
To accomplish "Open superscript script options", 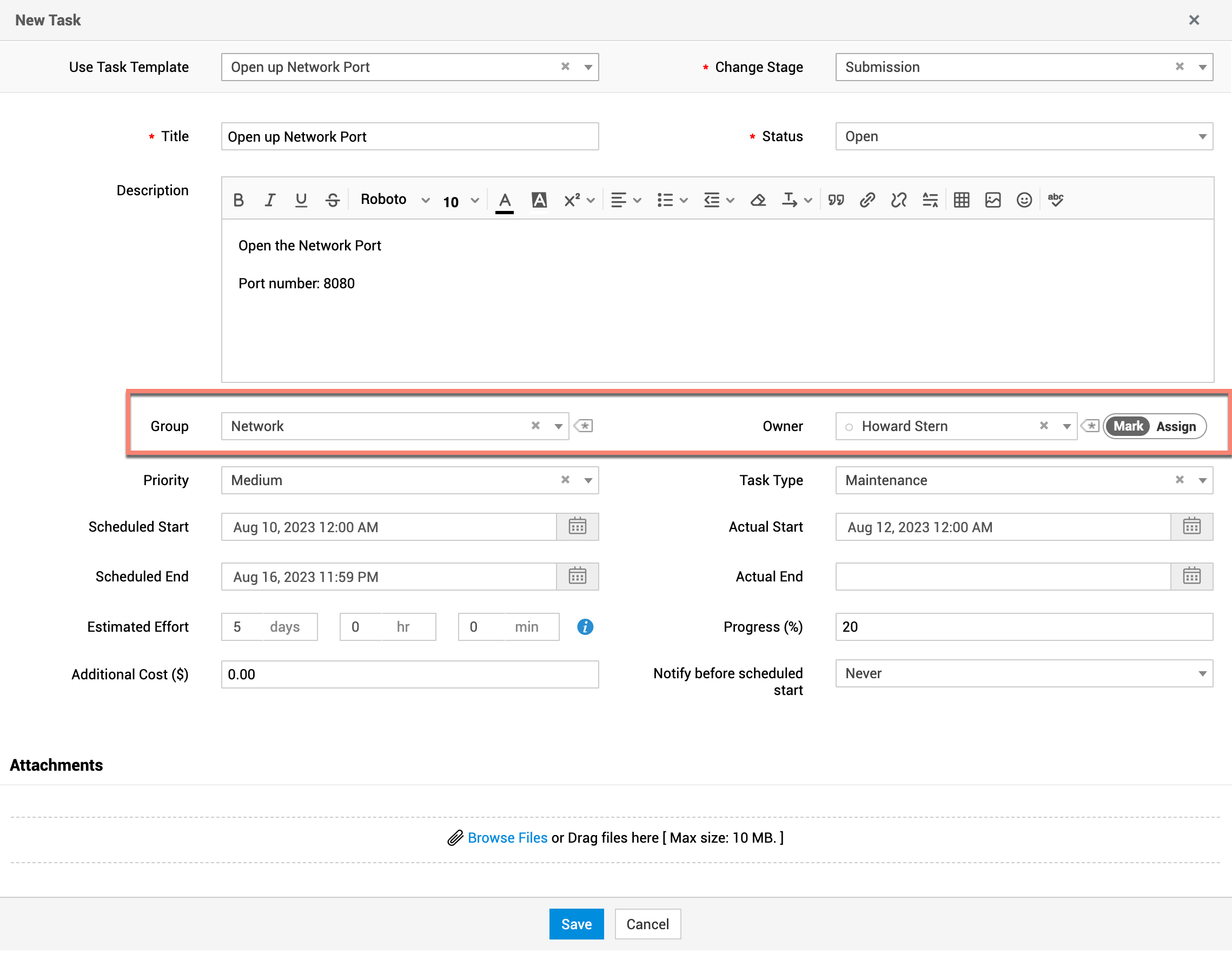I will [579, 200].
